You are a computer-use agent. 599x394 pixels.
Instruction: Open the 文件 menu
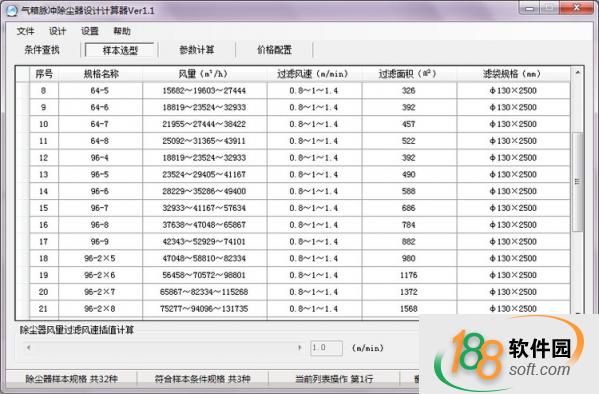coord(26,31)
